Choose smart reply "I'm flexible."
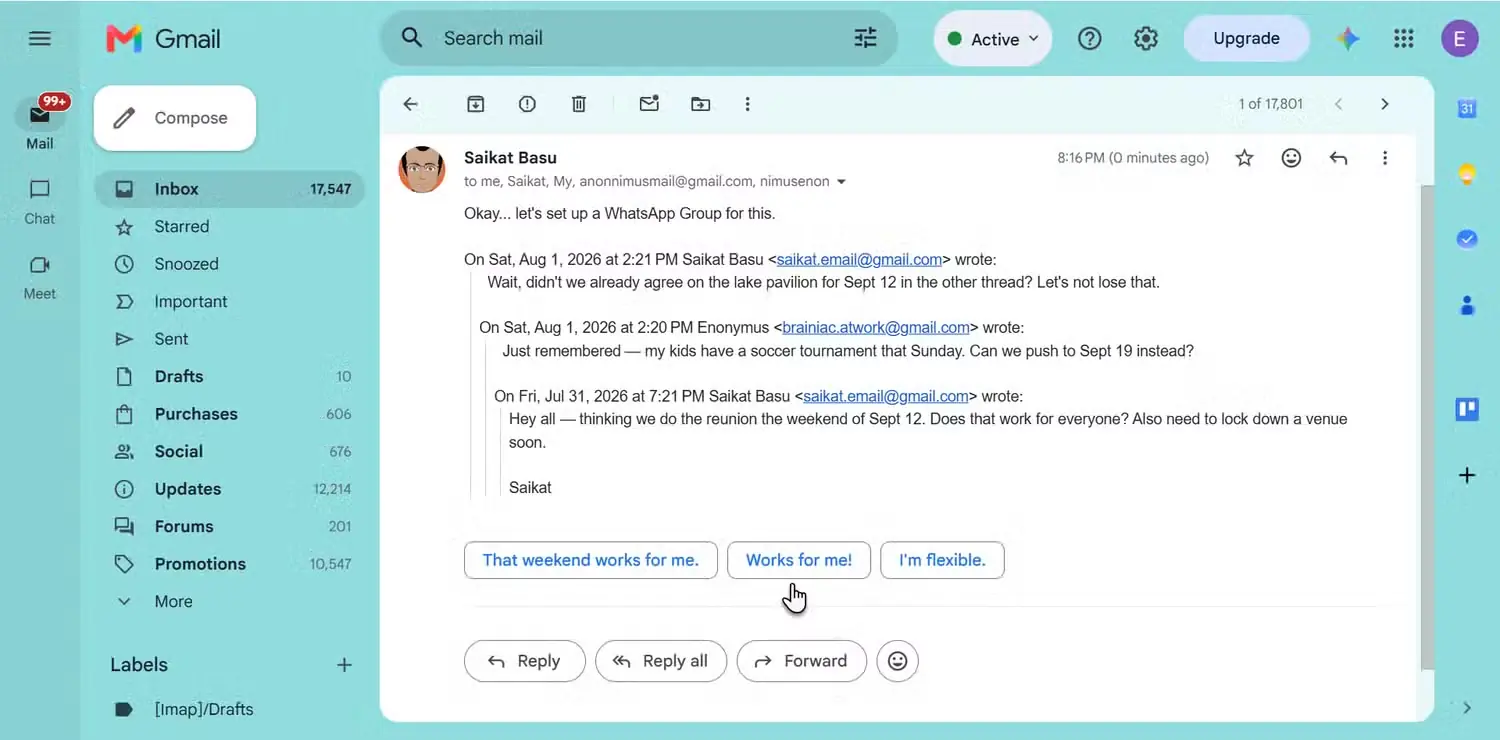The width and height of the screenshot is (1500, 740). (942, 560)
